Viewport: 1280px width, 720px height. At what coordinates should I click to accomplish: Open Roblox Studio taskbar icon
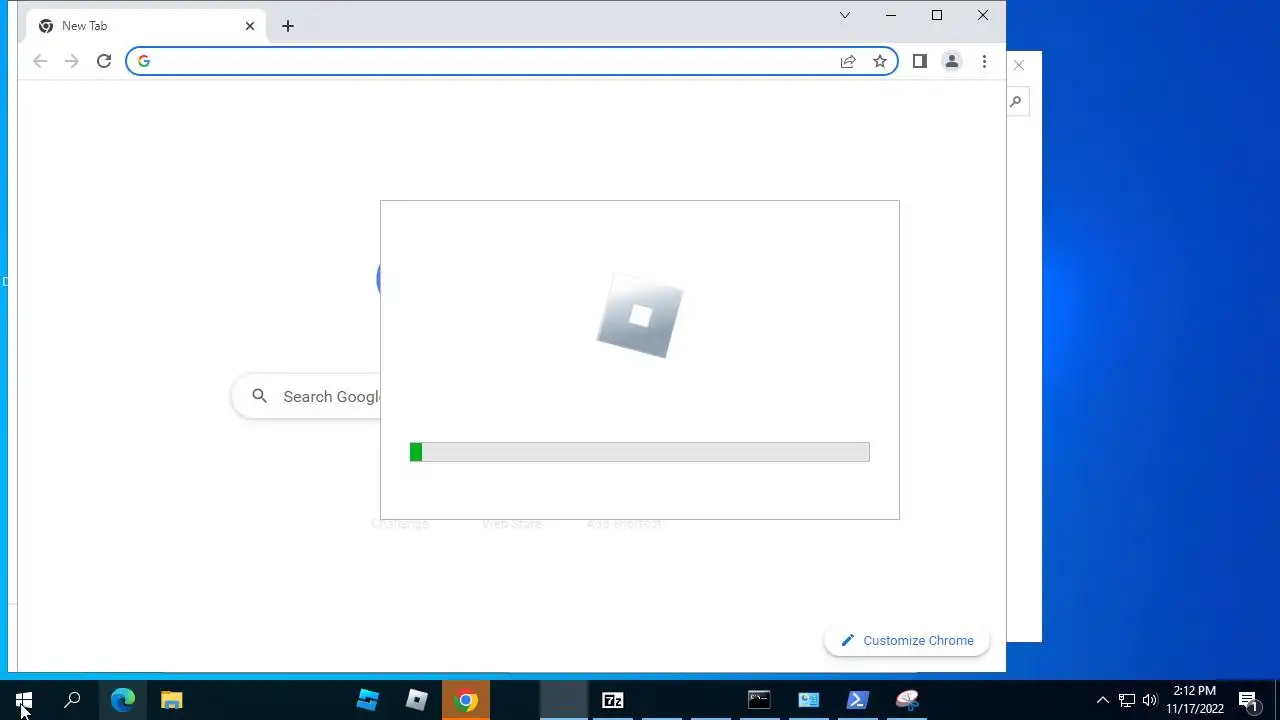point(368,700)
